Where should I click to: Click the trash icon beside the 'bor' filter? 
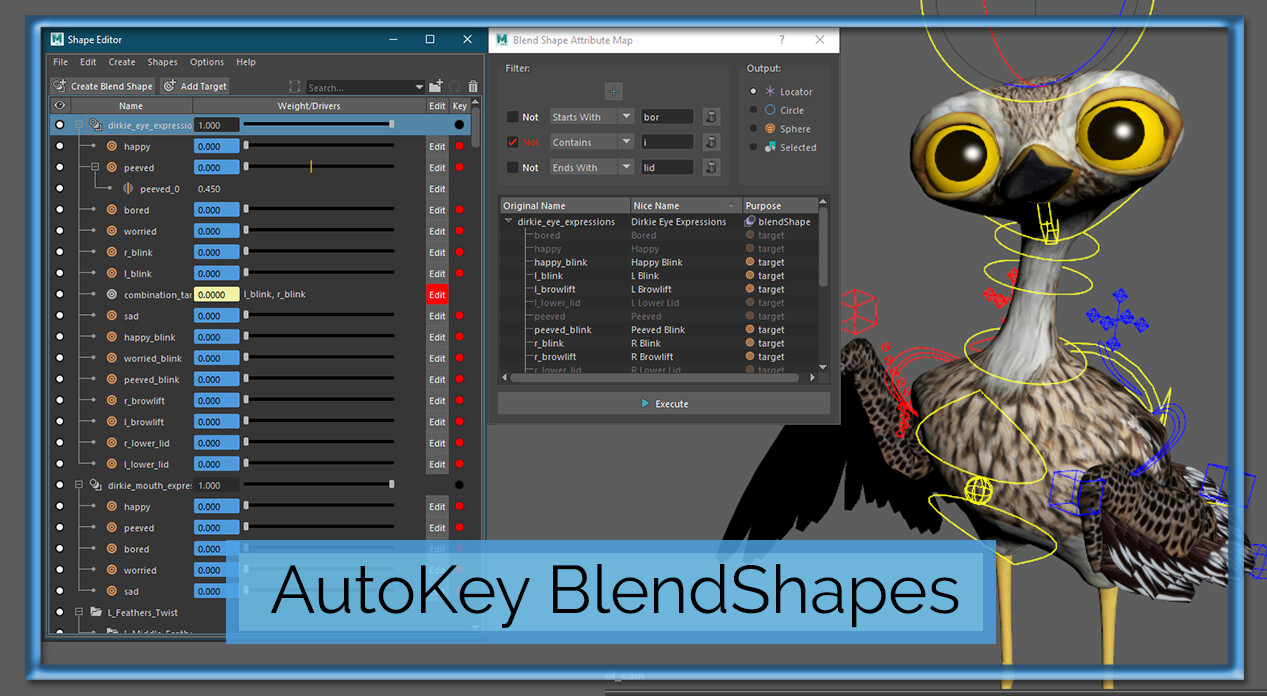[x=711, y=117]
